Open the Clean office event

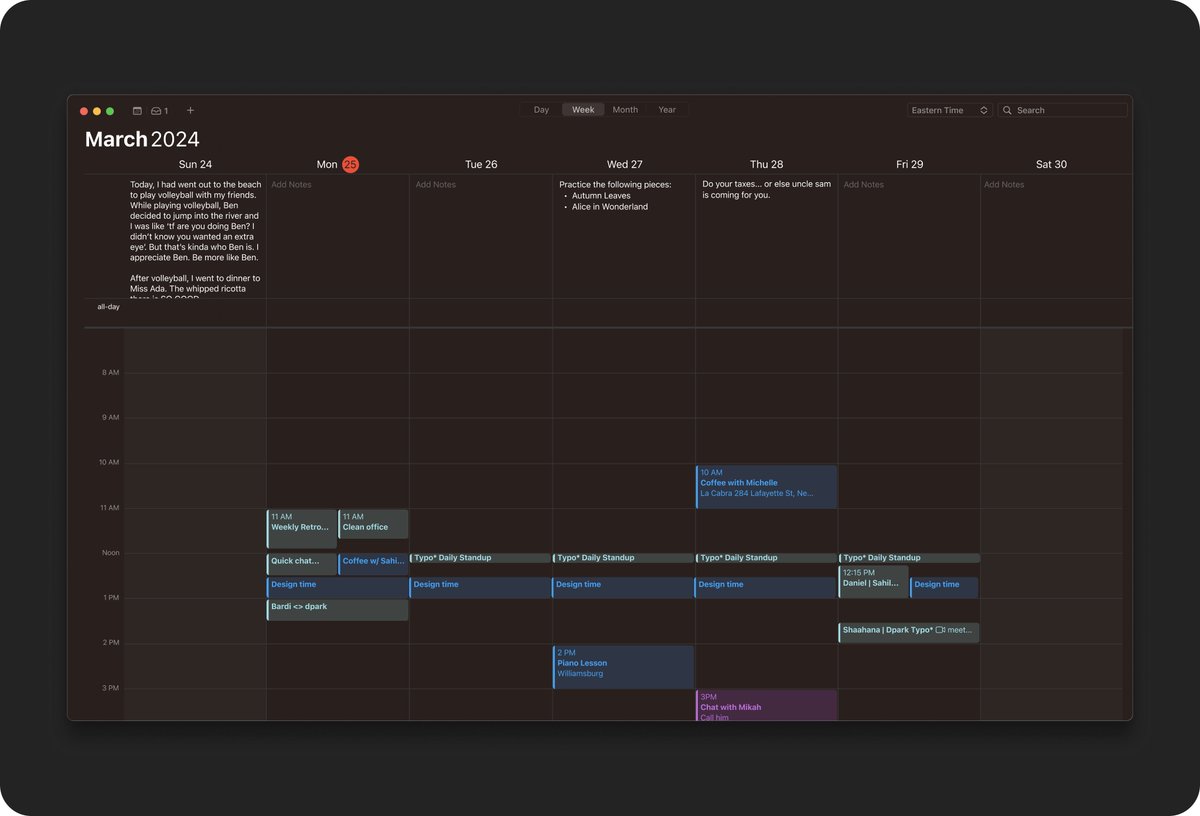tap(373, 524)
